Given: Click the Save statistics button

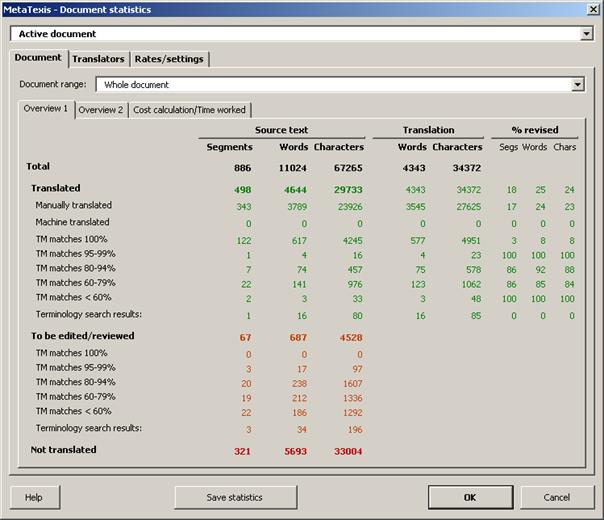Looking at the screenshot, I should (235, 497).
